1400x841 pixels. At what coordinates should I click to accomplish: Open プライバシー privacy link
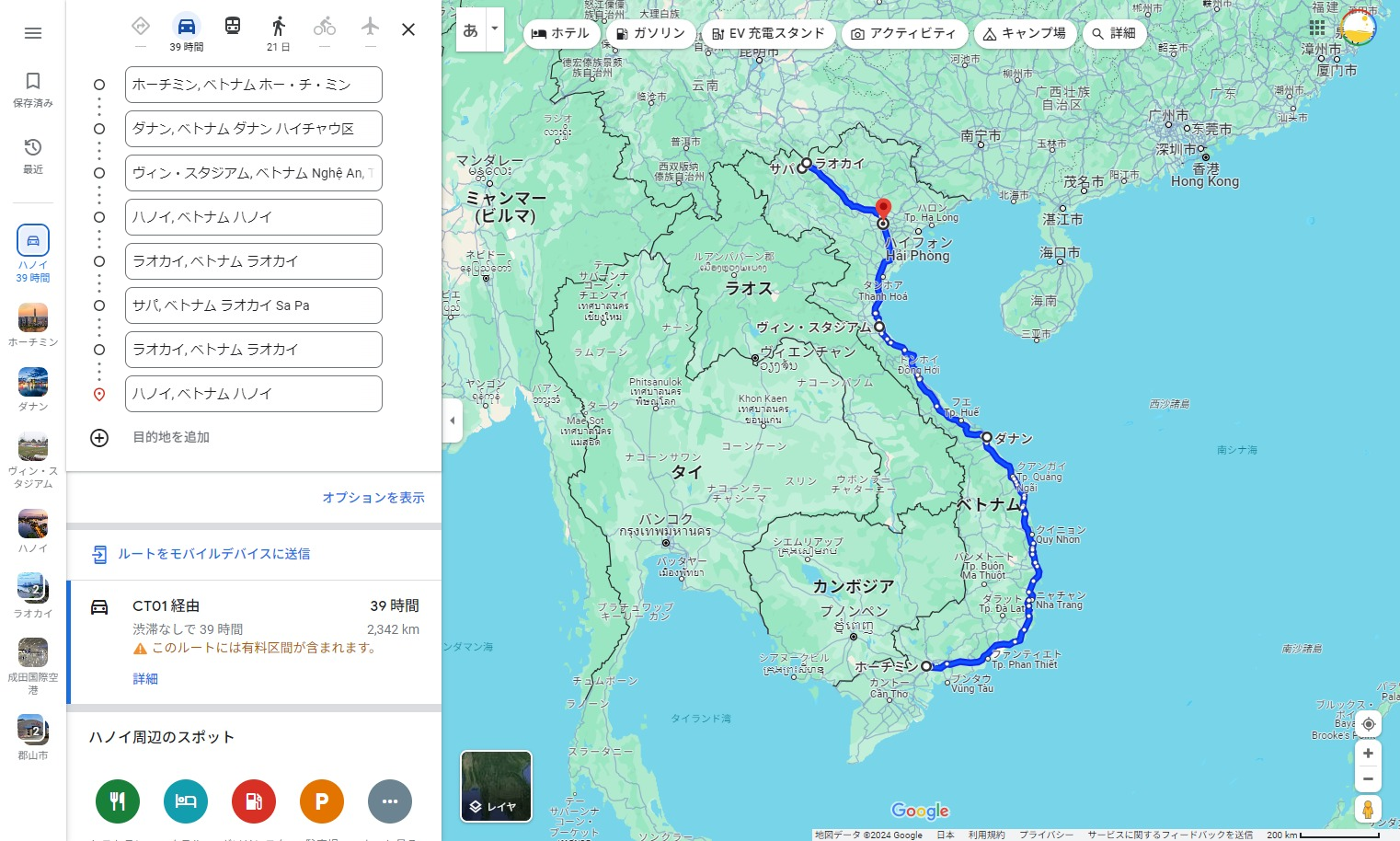1046,835
